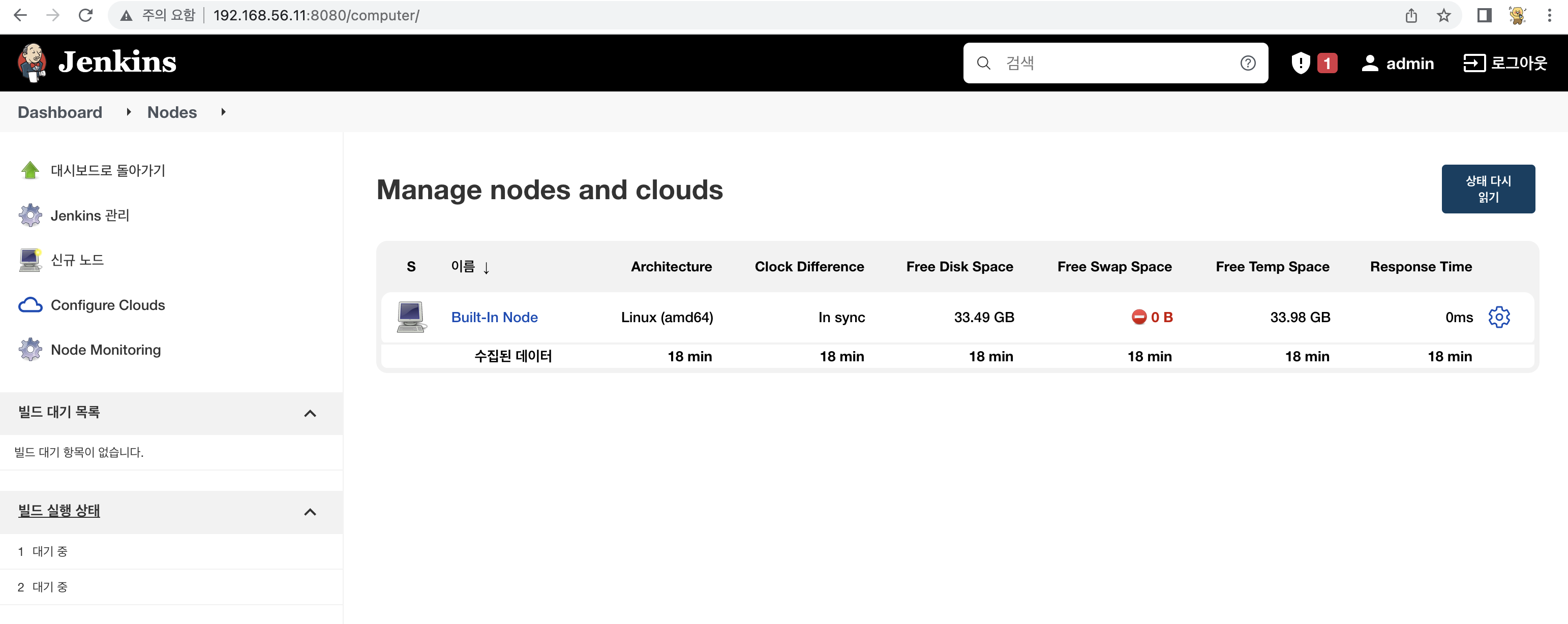Expand the Dashboard breadcrumb dropdown arrow
Viewport: 1568px width, 624px height.
click(x=129, y=112)
